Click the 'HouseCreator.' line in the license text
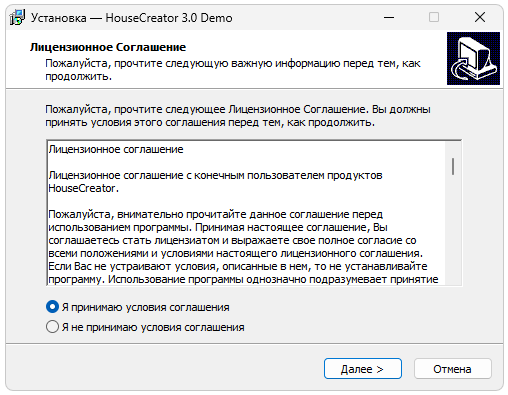 pyautogui.click(x=84, y=188)
